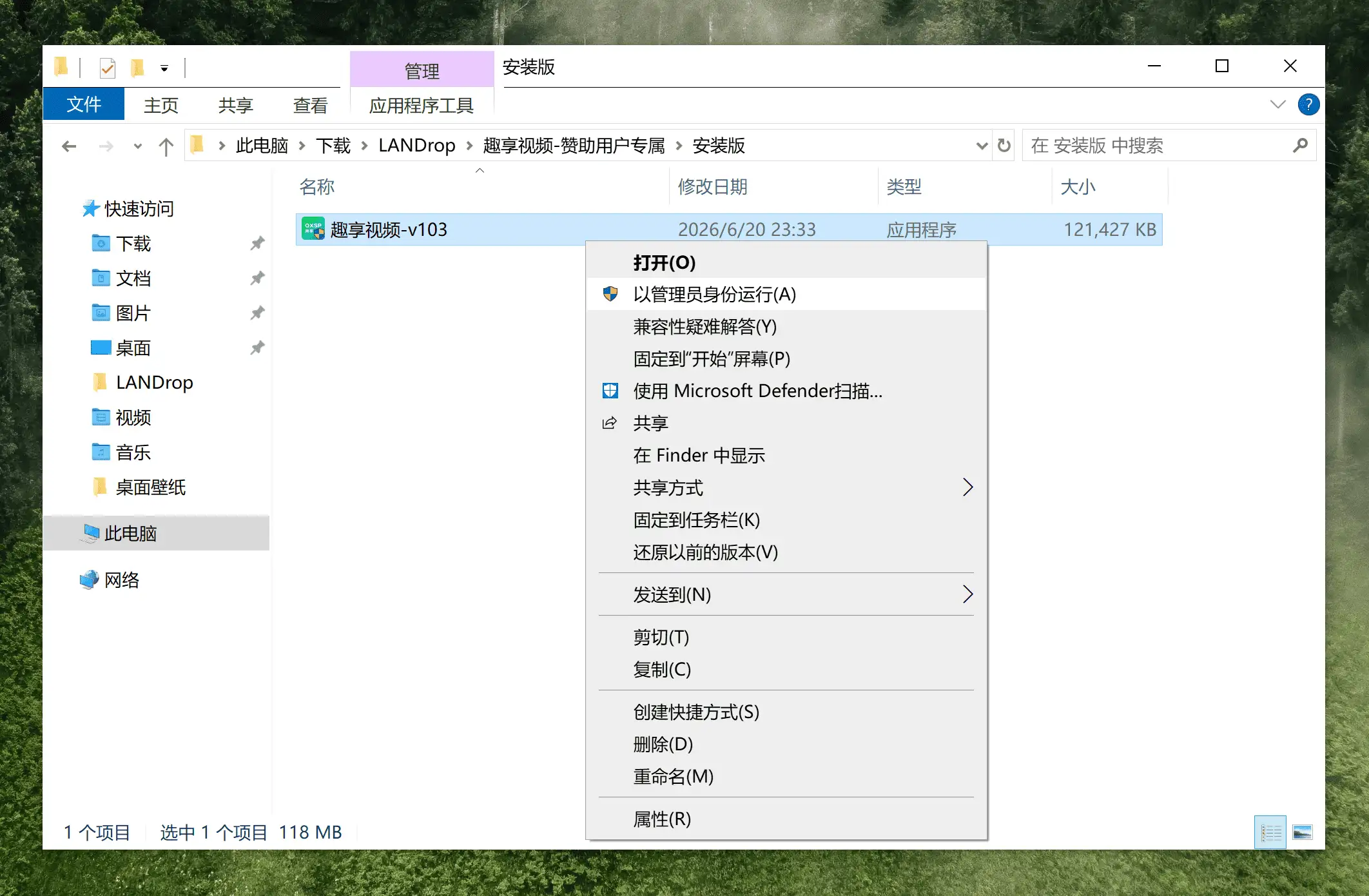Click the 趣享视频-v103 application icon
This screenshot has width=1369, height=896.
tap(313, 229)
